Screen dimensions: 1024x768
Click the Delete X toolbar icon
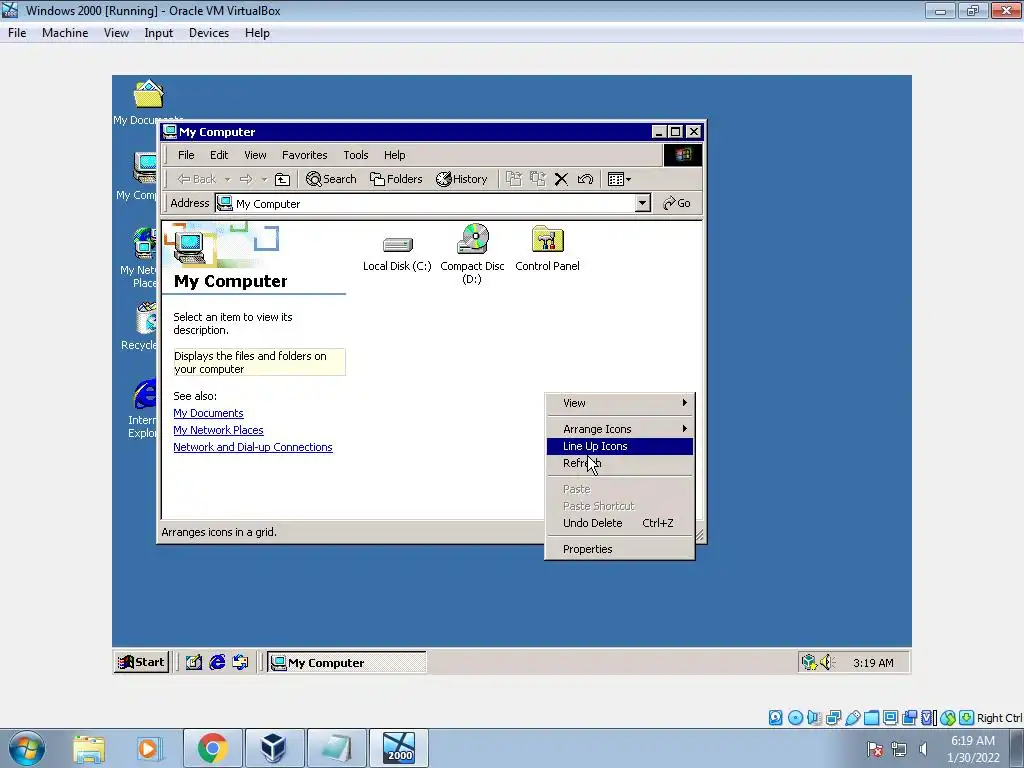(561, 179)
